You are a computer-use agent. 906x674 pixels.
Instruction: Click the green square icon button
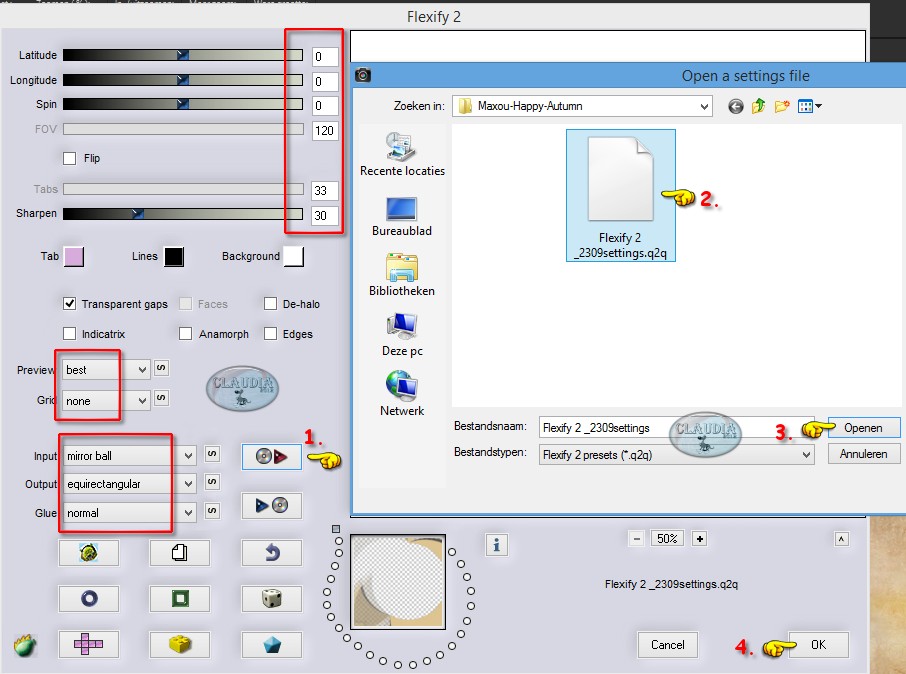(180, 598)
